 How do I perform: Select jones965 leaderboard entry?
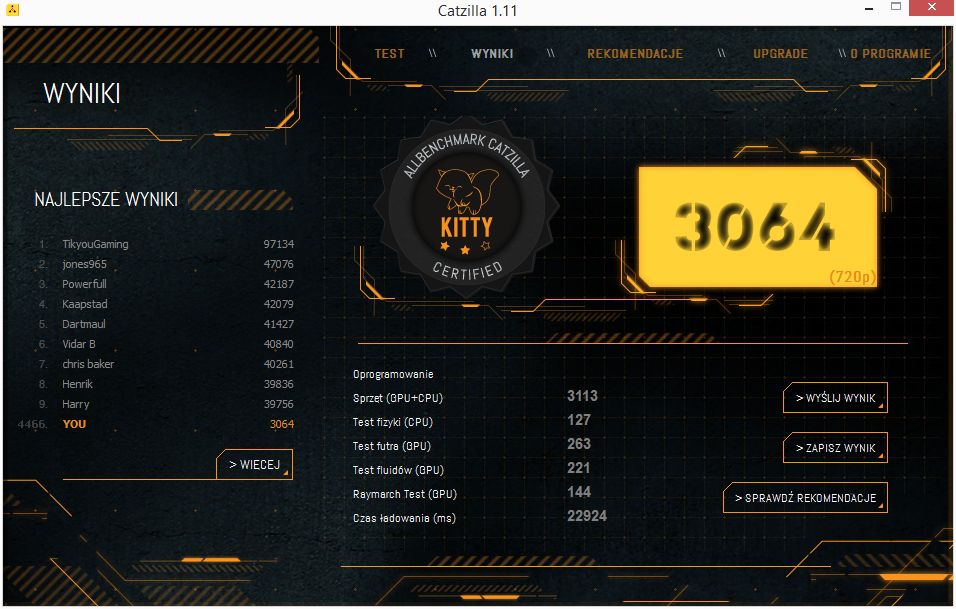point(165,264)
